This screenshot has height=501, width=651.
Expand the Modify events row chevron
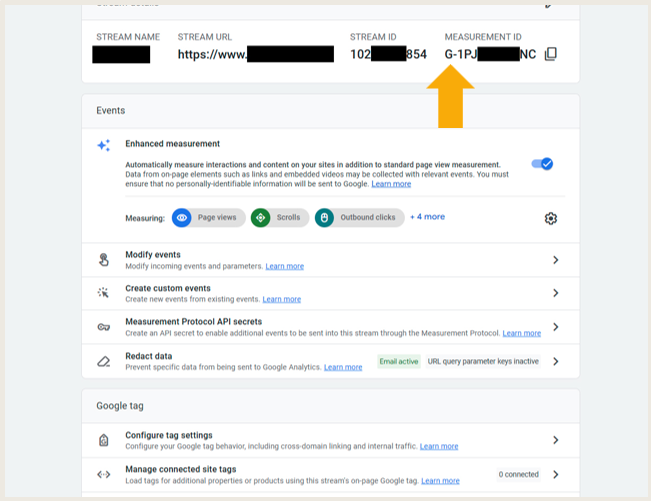pos(556,260)
